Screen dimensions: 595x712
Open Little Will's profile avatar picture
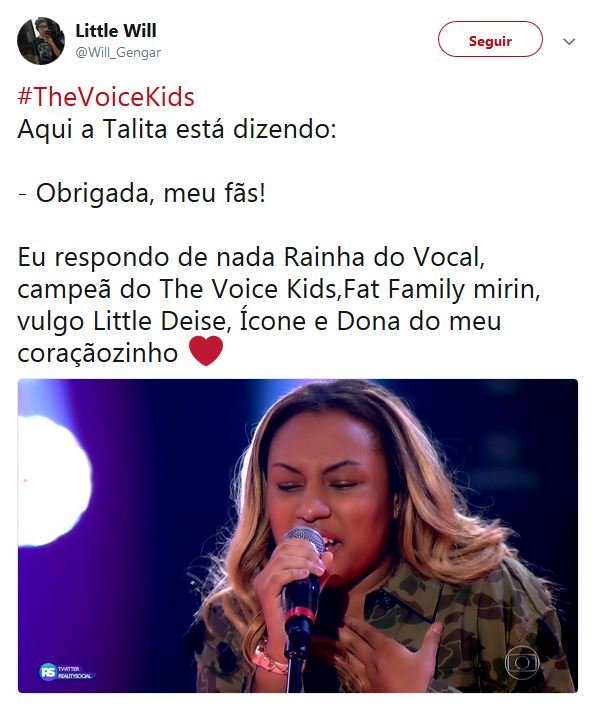(41, 41)
